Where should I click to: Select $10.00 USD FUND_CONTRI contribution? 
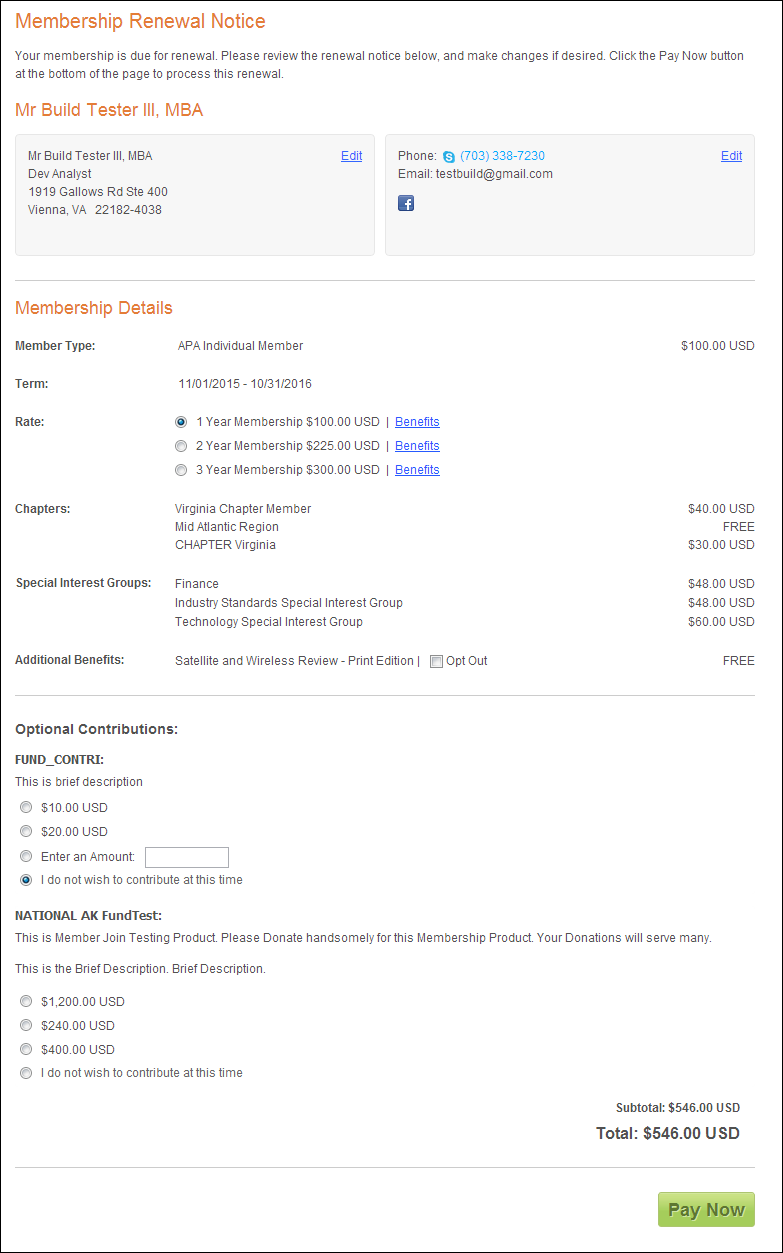coord(26,808)
